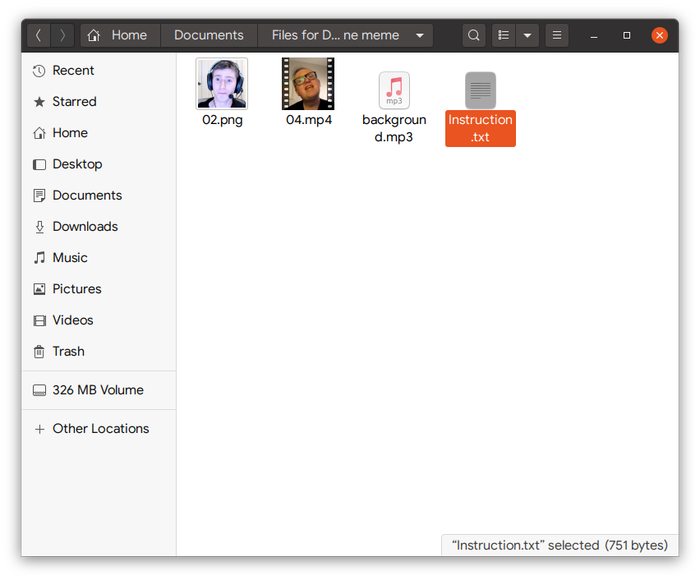This screenshot has width=700, height=580.
Task: Open the Documents path bar segment
Action: pos(208,35)
